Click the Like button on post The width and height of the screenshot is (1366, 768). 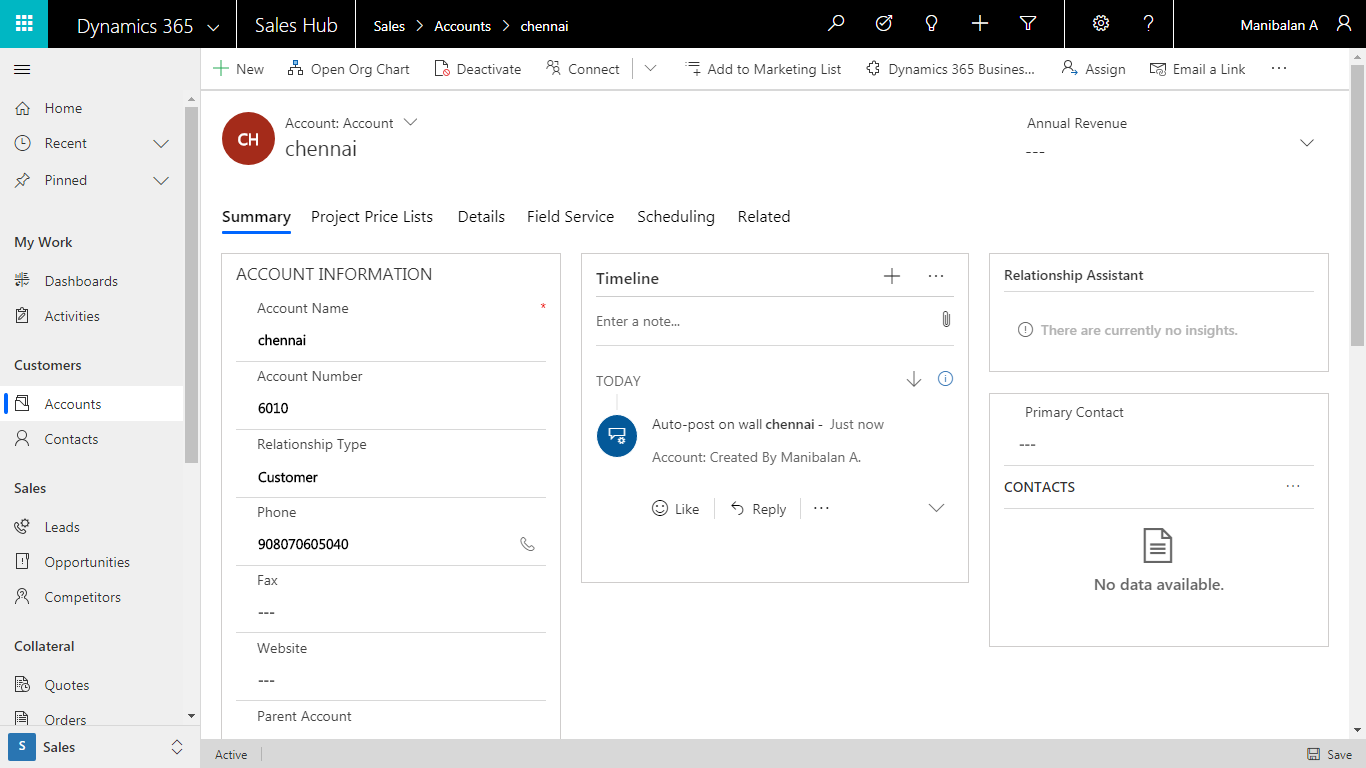pyautogui.click(x=676, y=508)
